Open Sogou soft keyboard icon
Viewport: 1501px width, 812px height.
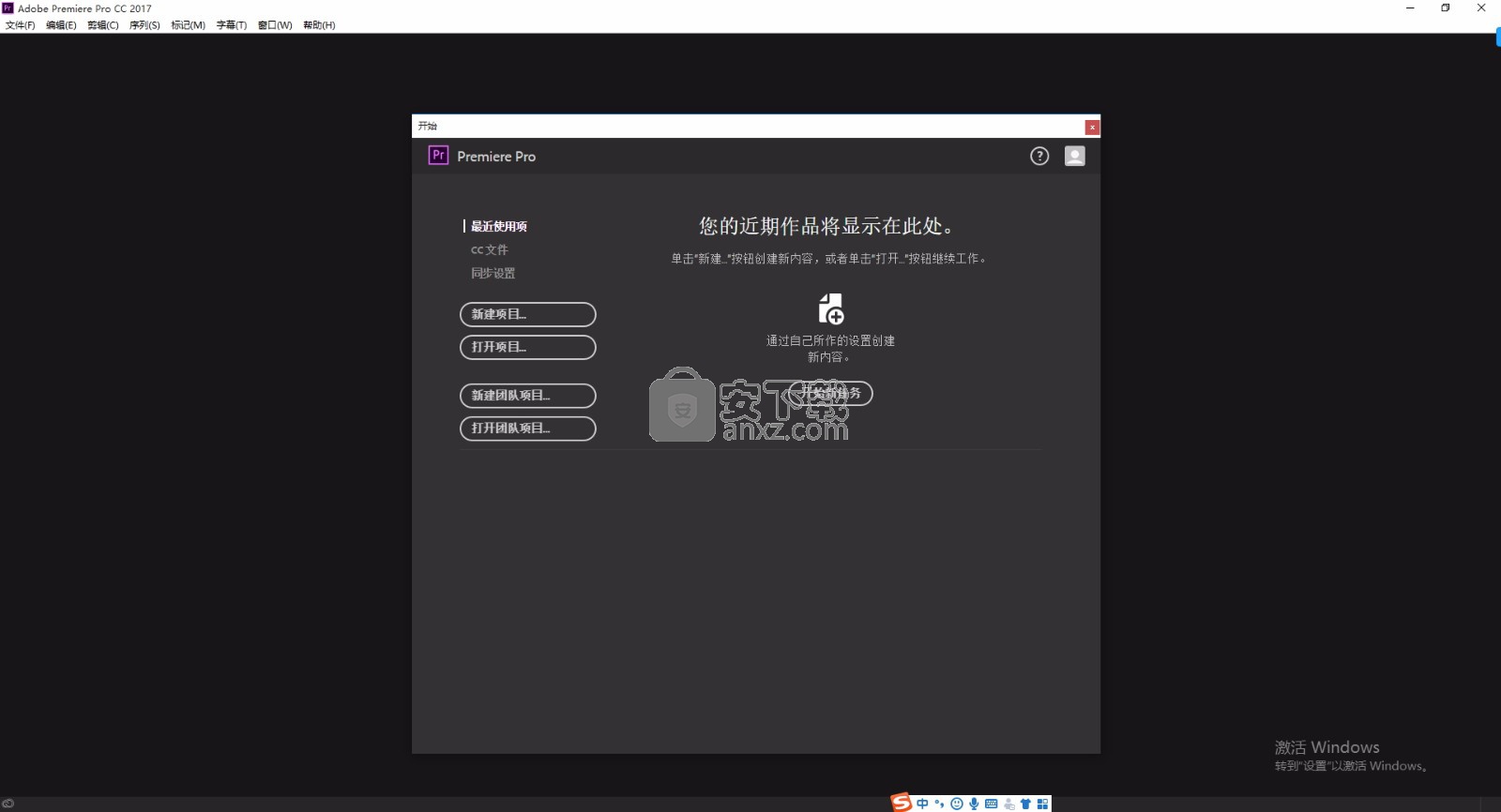(992, 804)
